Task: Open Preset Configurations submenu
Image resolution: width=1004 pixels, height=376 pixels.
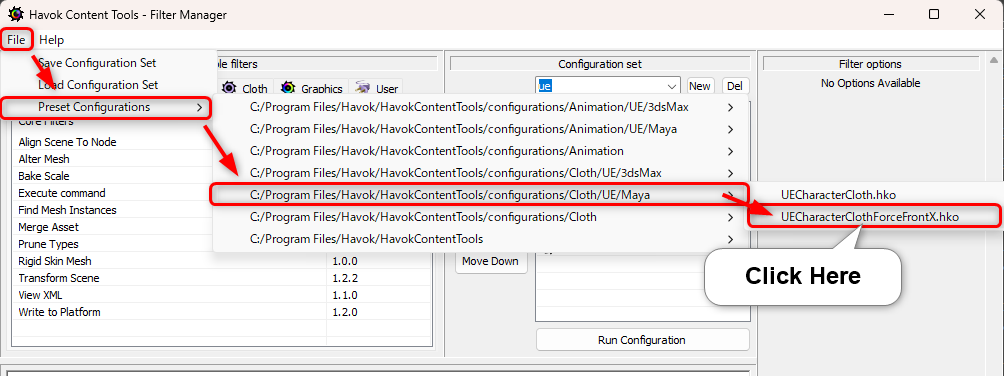Action: 106,107
